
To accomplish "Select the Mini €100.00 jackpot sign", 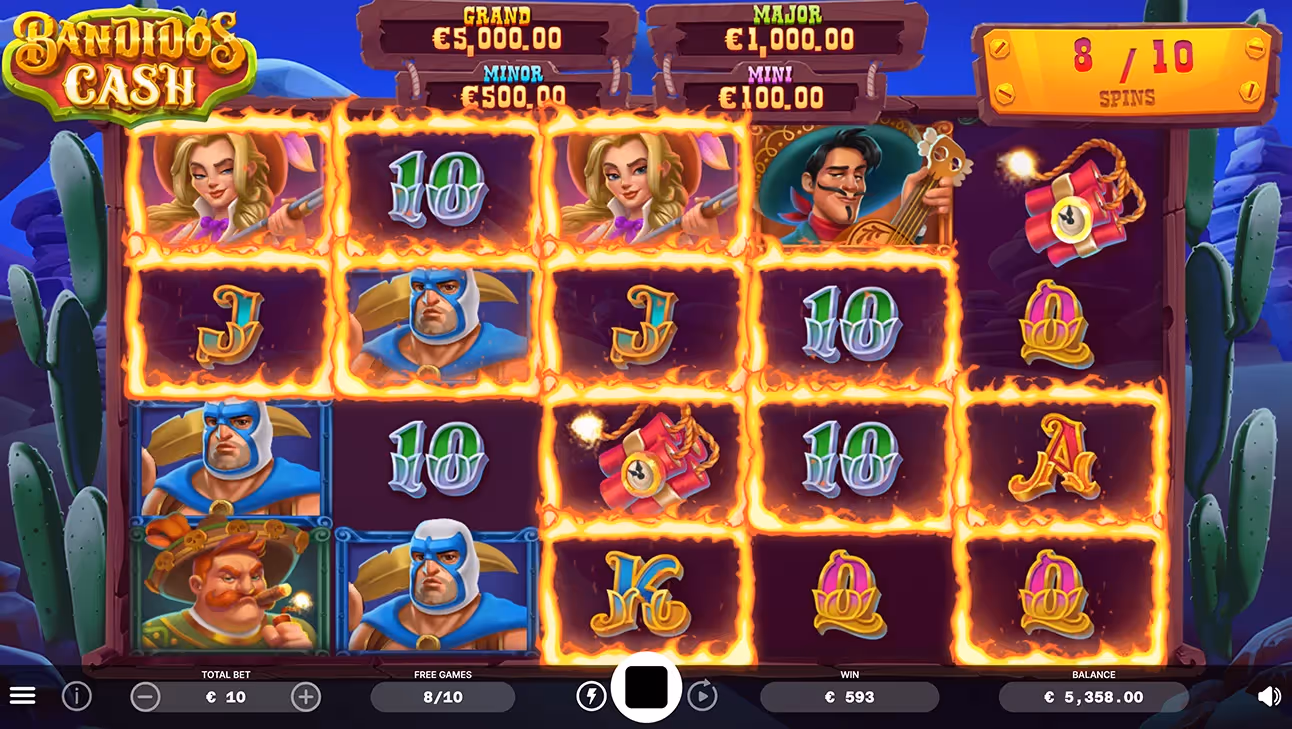I will [771, 88].
